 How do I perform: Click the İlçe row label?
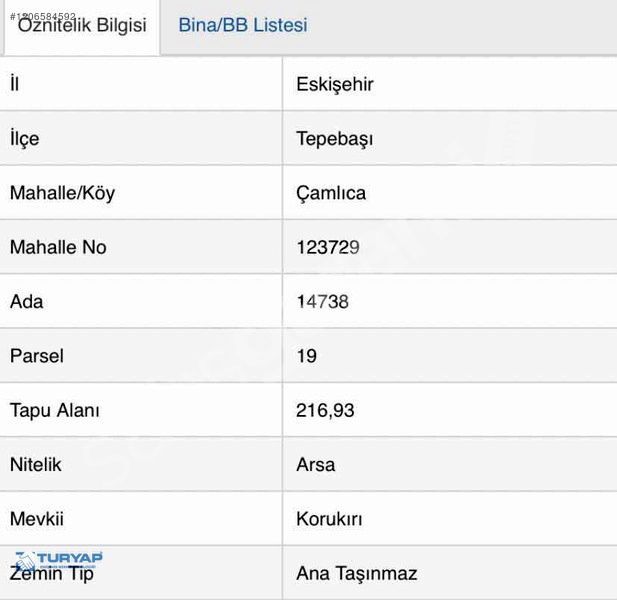coord(24,139)
